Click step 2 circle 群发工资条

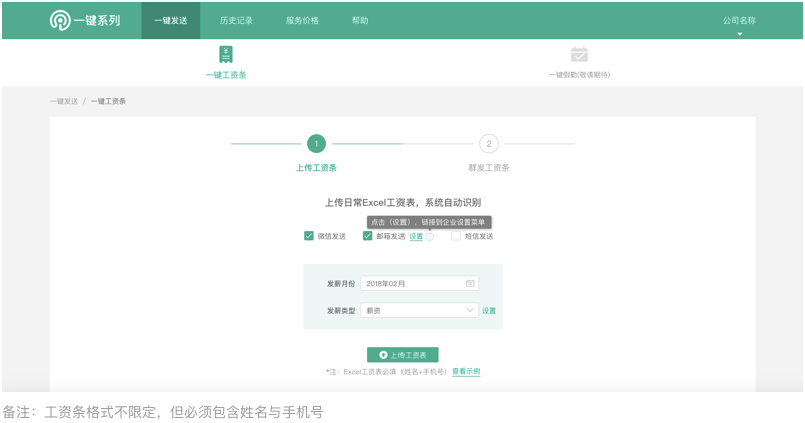pyautogui.click(x=489, y=144)
